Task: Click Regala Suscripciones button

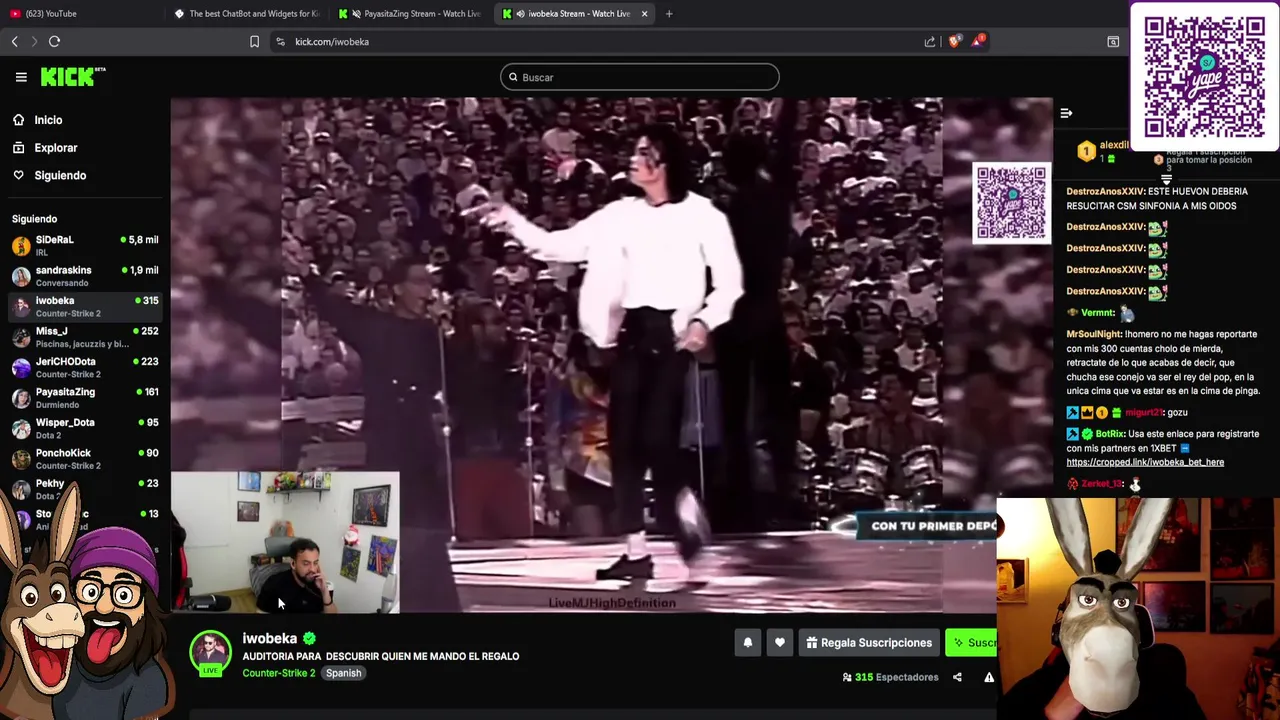Action: [x=869, y=643]
